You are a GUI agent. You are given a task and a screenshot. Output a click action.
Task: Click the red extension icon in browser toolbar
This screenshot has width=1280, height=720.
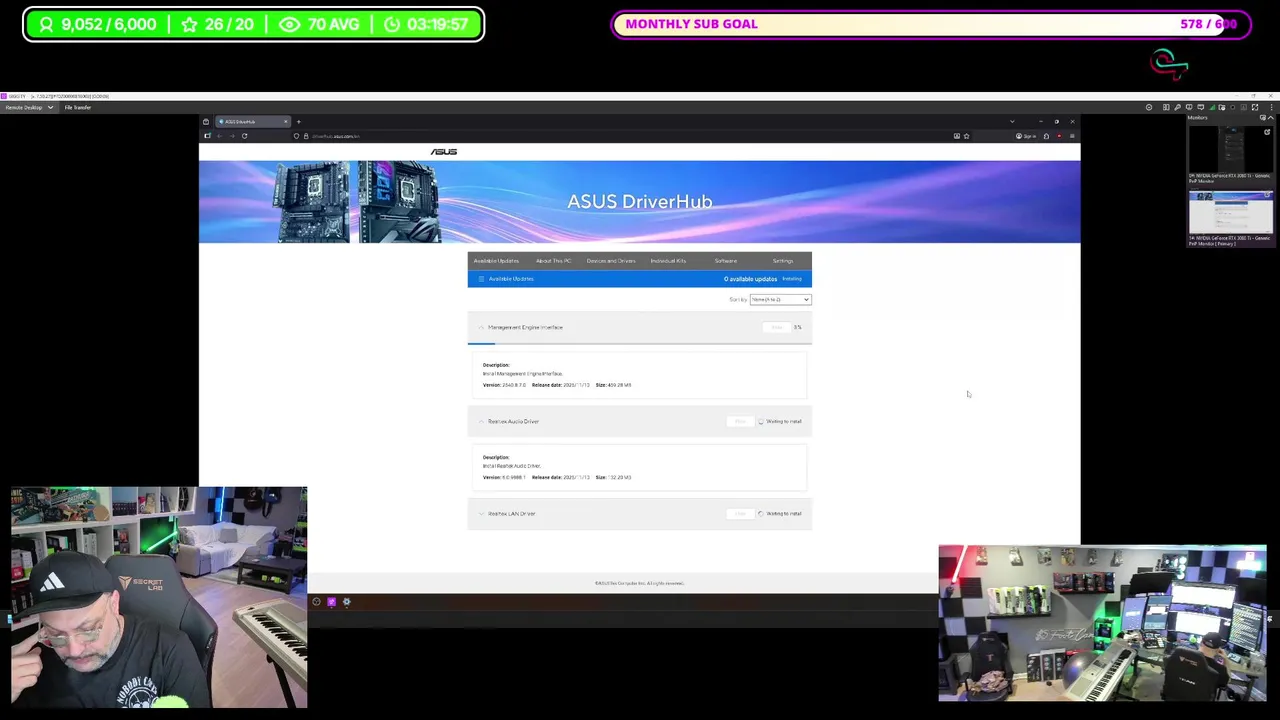tap(1059, 136)
